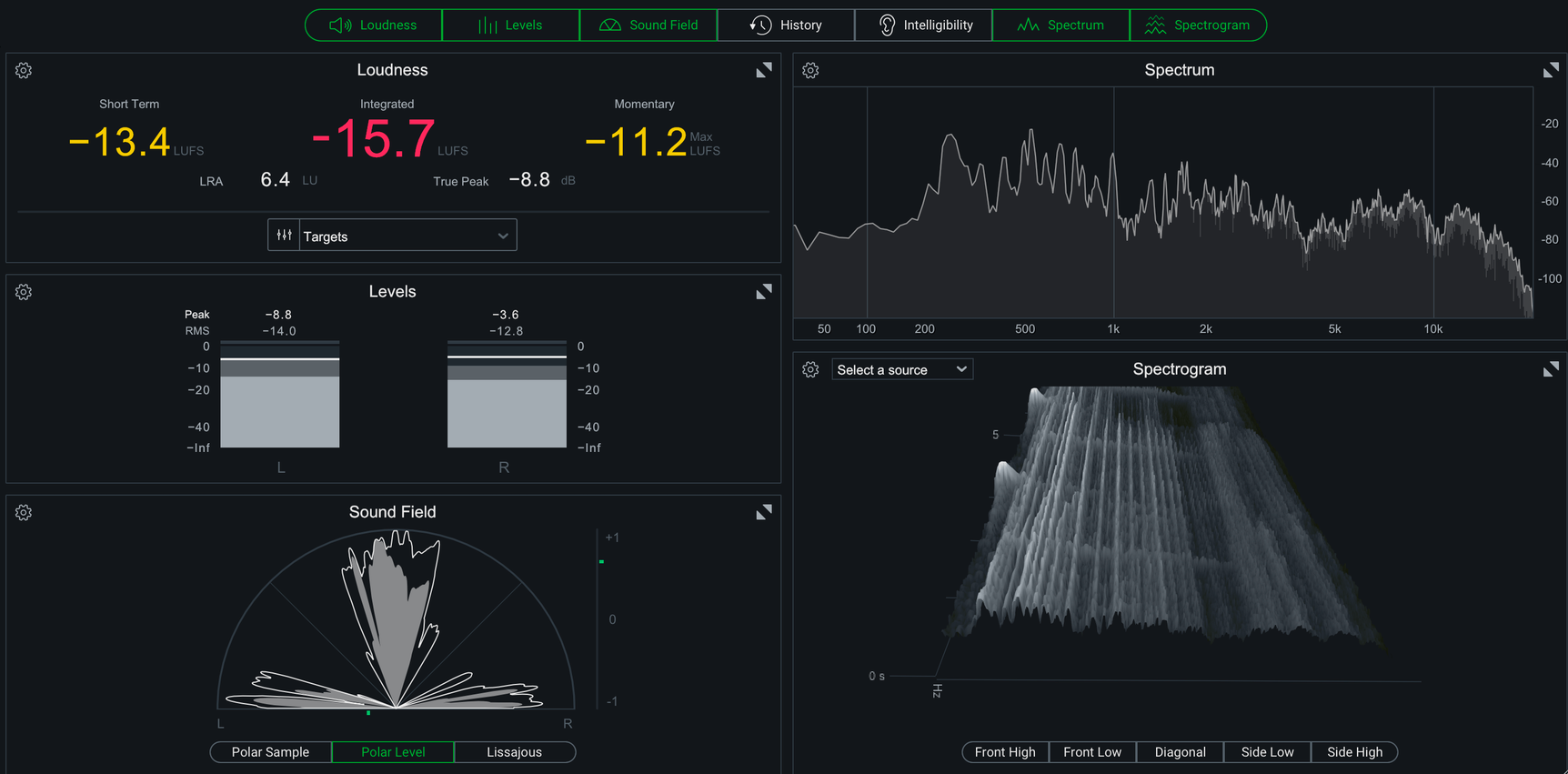Image resolution: width=1568 pixels, height=774 pixels.
Task: Open Loudness panel settings gear
Action: [x=24, y=70]
